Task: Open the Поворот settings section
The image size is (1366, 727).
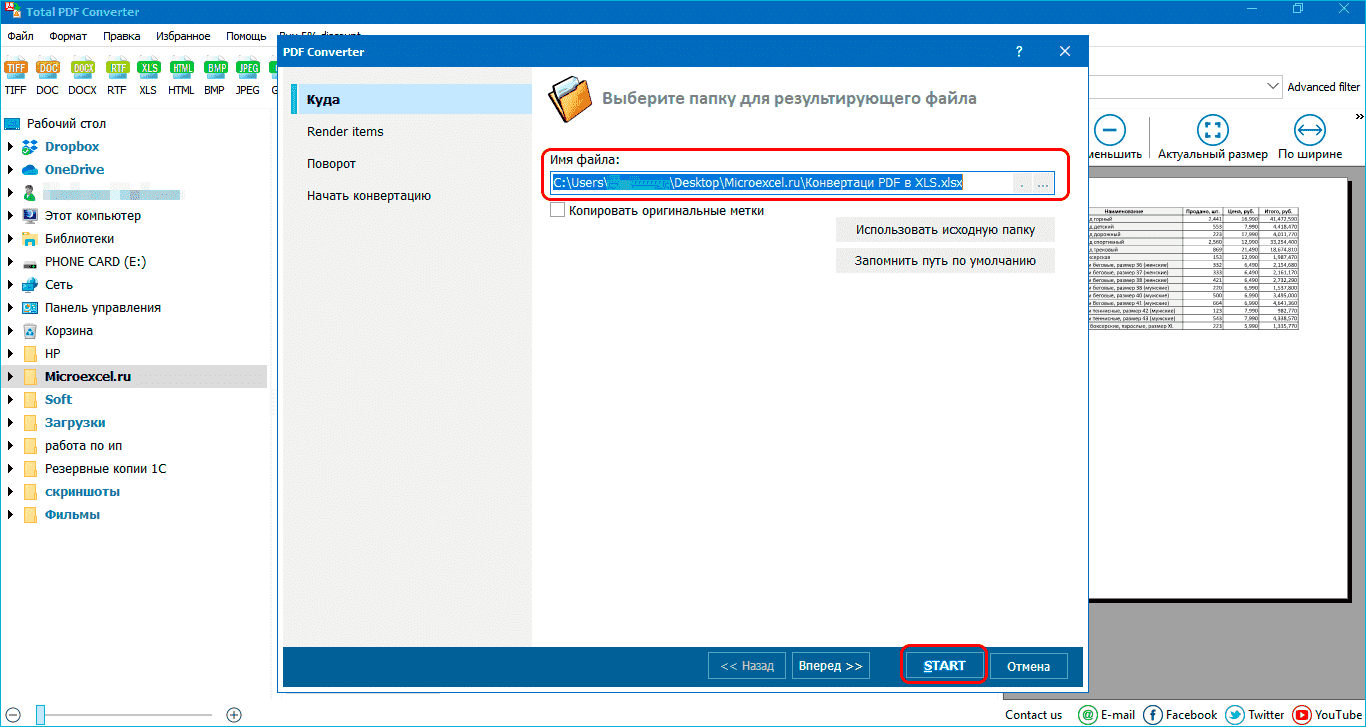Action: pos(331,164)
